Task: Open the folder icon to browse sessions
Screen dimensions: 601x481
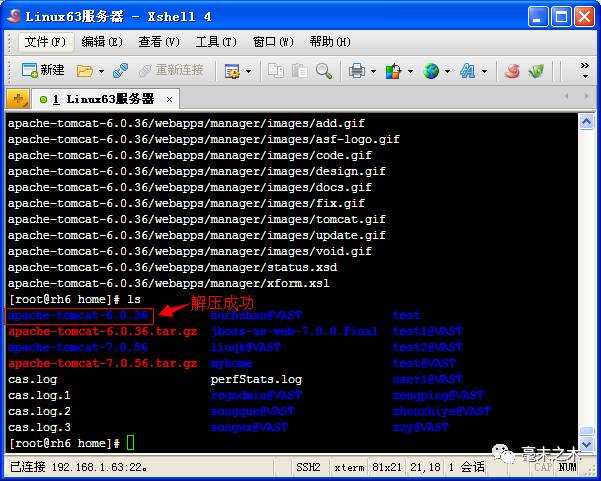Action: click(x=85, y=71)
